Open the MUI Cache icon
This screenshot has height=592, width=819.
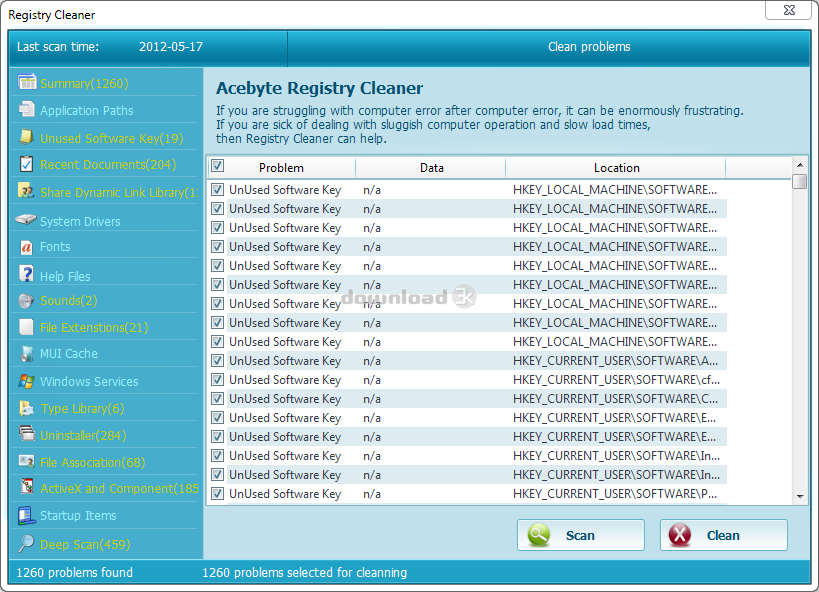26,353
